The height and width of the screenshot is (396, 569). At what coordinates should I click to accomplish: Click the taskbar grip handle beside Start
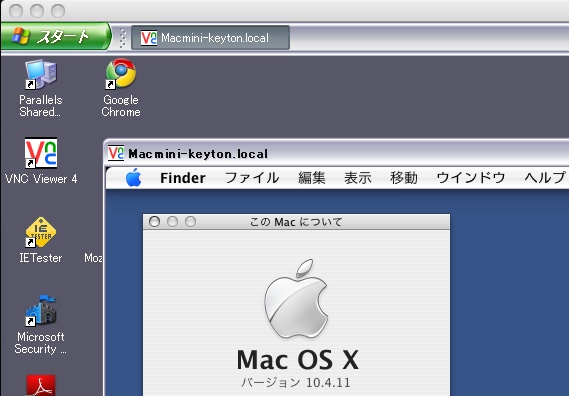coord(122,37)
